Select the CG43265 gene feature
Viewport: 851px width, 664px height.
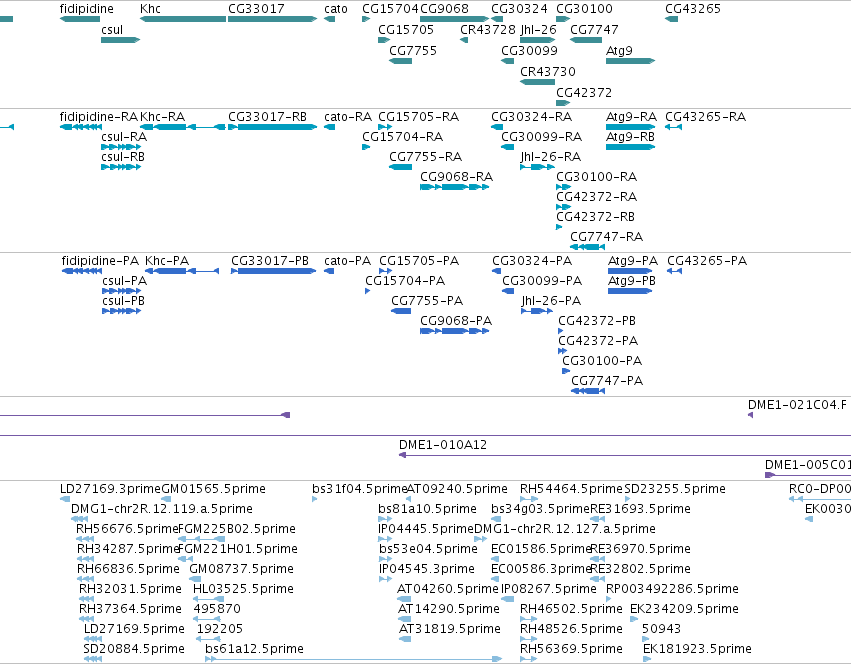(671, 19)
